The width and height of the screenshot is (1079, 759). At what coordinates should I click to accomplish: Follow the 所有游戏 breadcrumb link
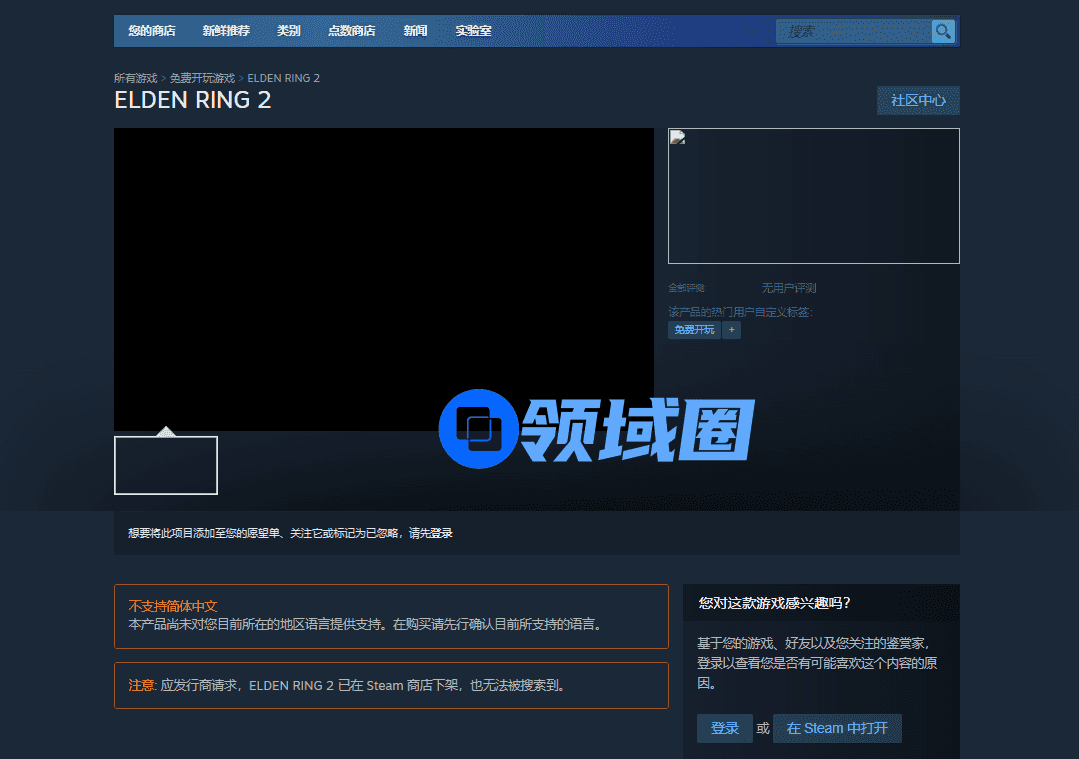point(135,78)
